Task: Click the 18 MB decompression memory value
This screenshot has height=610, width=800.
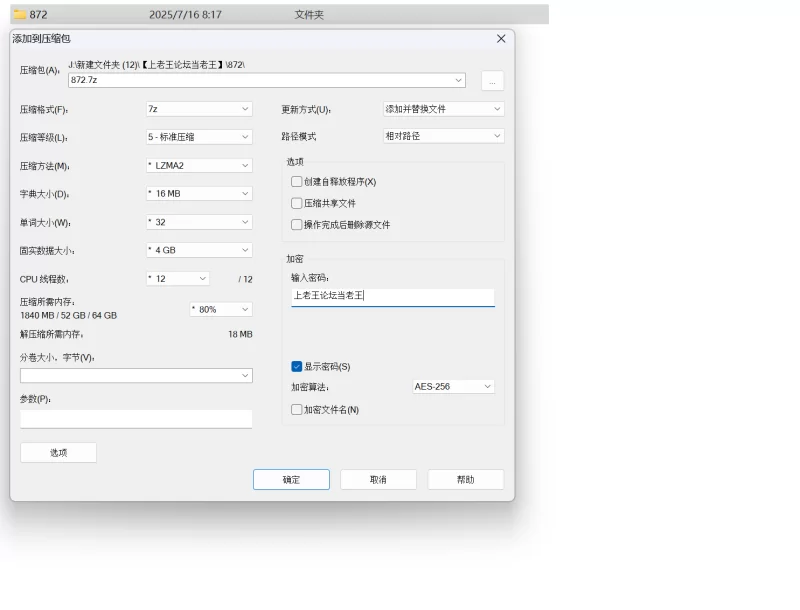Action: click(240, 334)
